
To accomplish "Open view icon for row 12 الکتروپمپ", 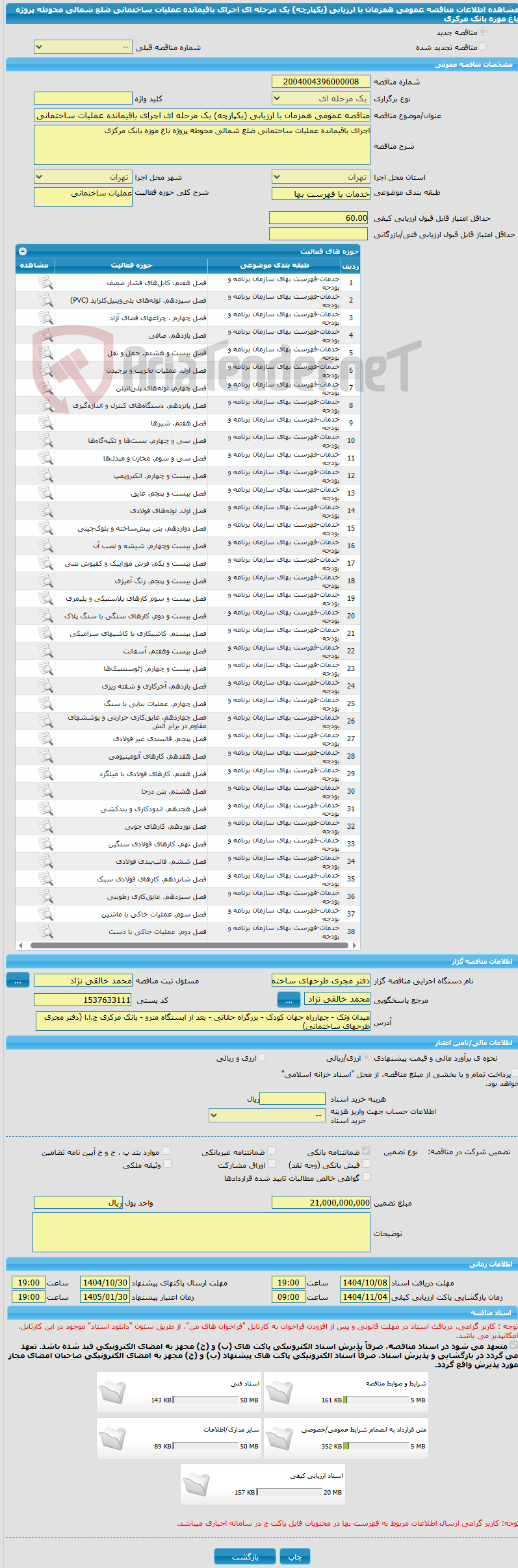I will [x=45, y=475].
